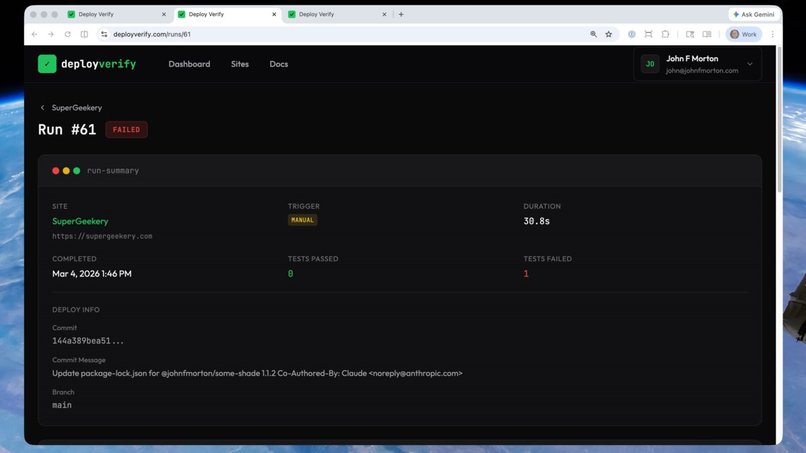Click the yellow dot in run-summary header
This screenshot has width=806, height=453.
66,171
